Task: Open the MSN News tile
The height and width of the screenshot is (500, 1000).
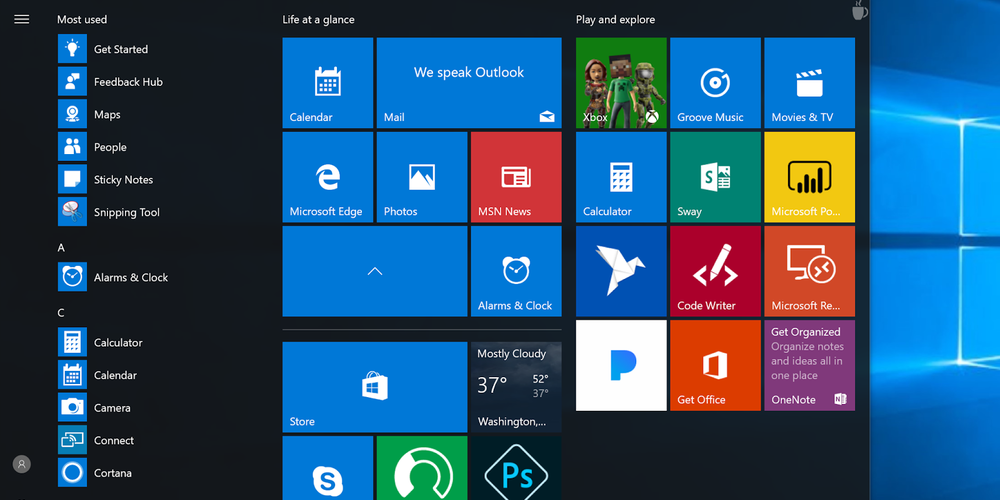Action: [516, 177]
